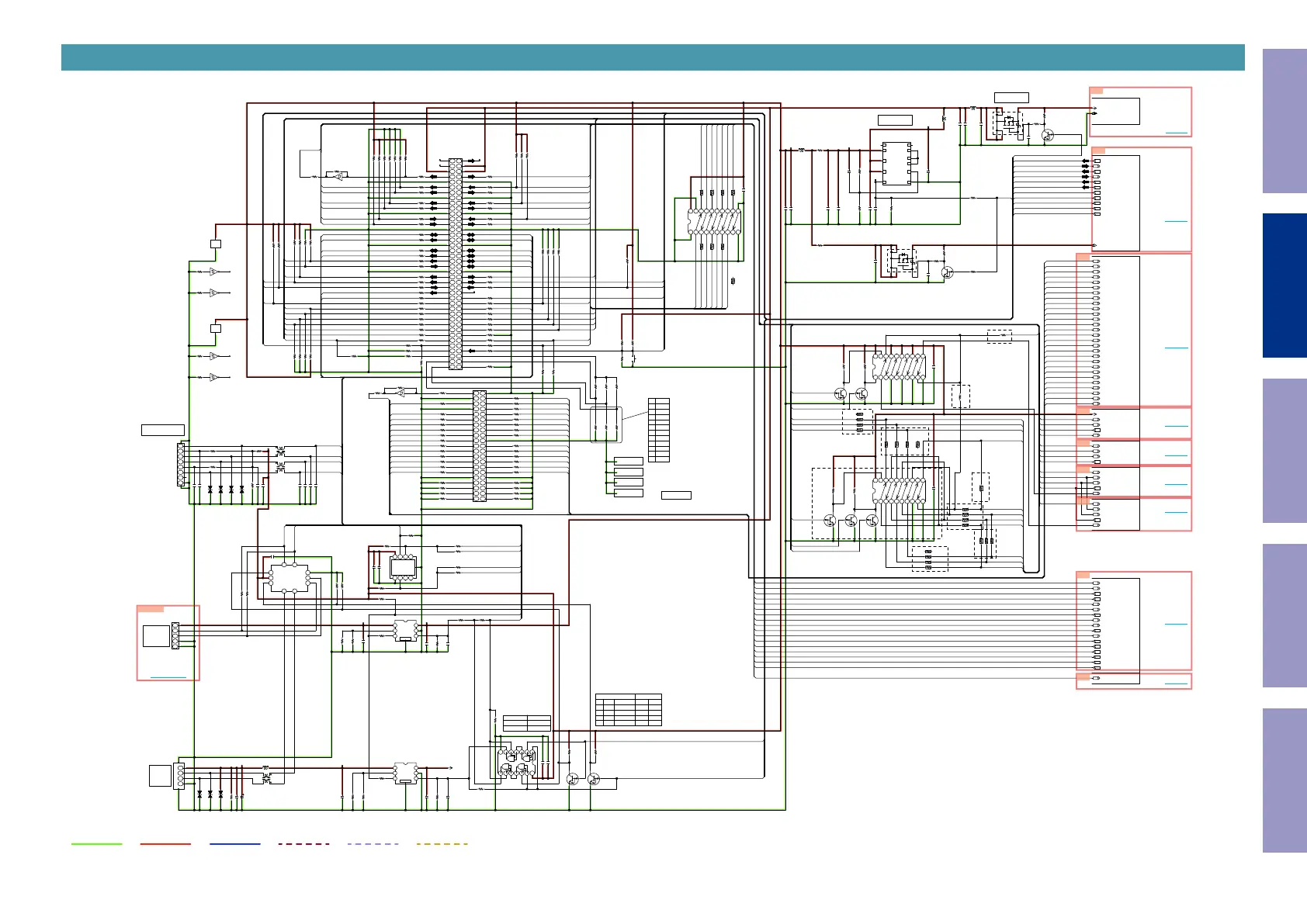Click the solid red line legend sample
The image size is (1307, 924).
tap(165, 844)
